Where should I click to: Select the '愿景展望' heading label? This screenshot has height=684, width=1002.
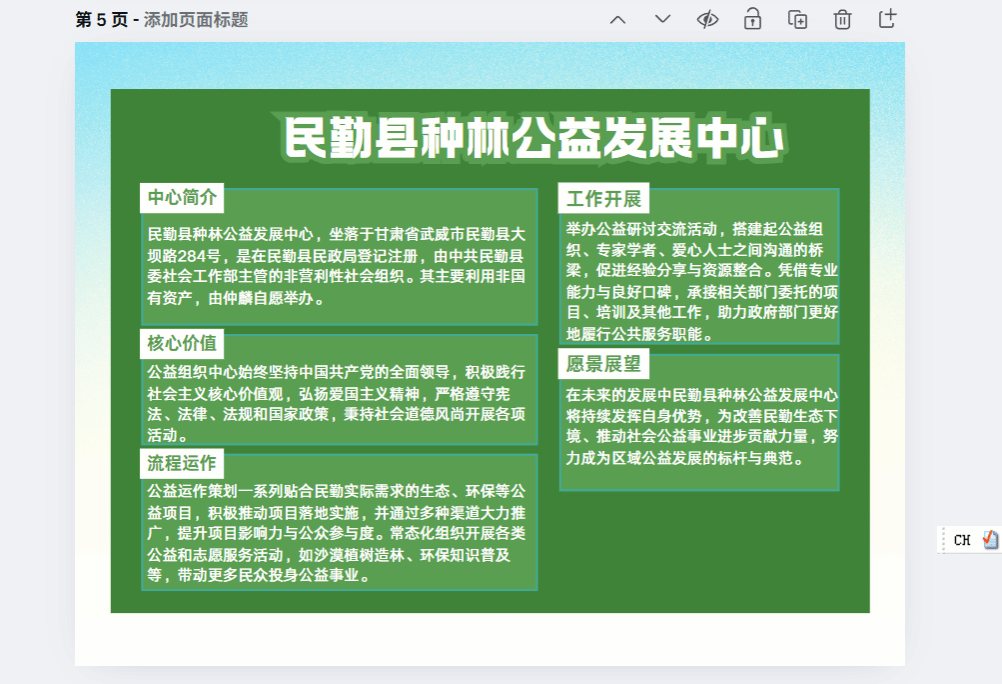click(x=603, y=364)
